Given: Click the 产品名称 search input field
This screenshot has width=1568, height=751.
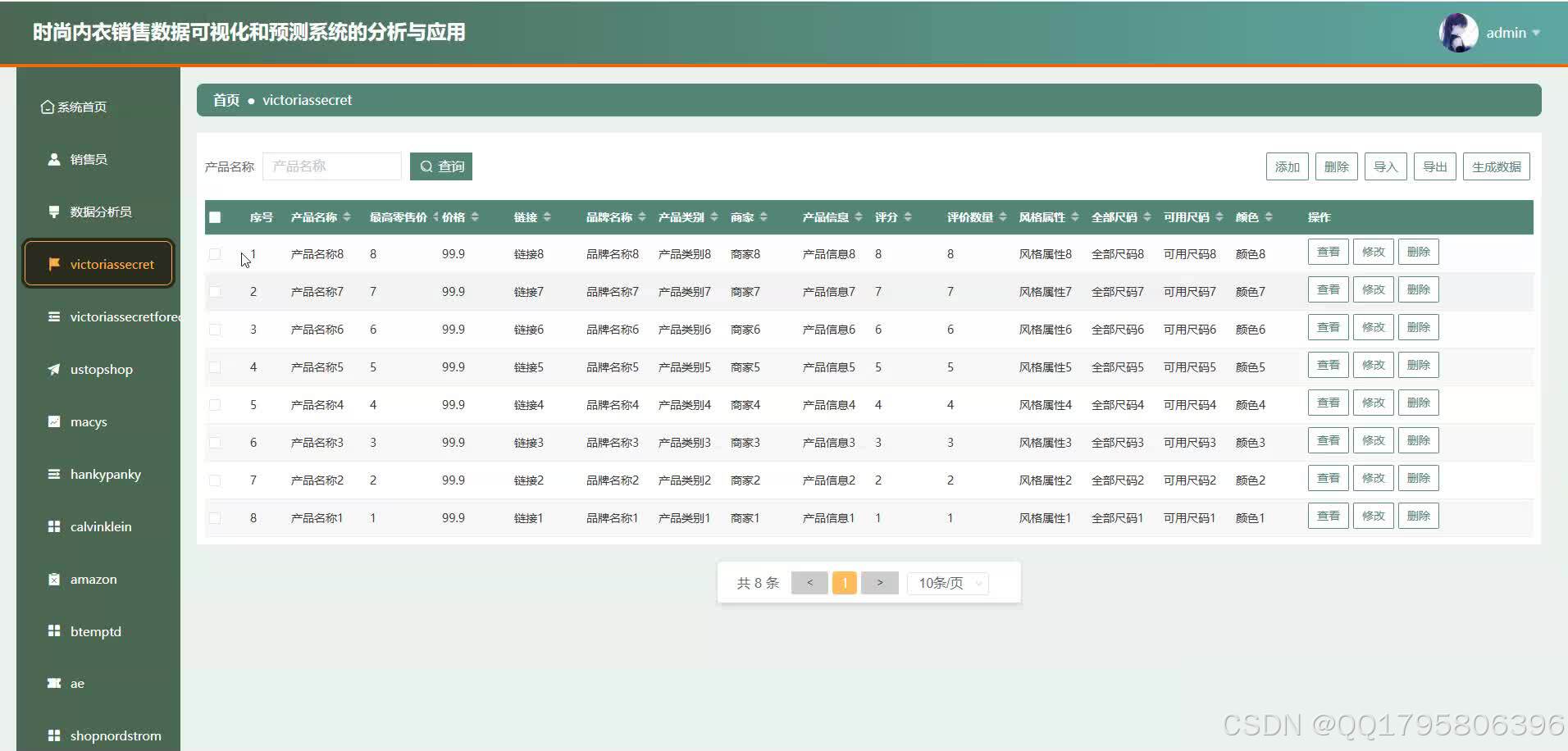Looking at the screenshot, I should [332, 166].
